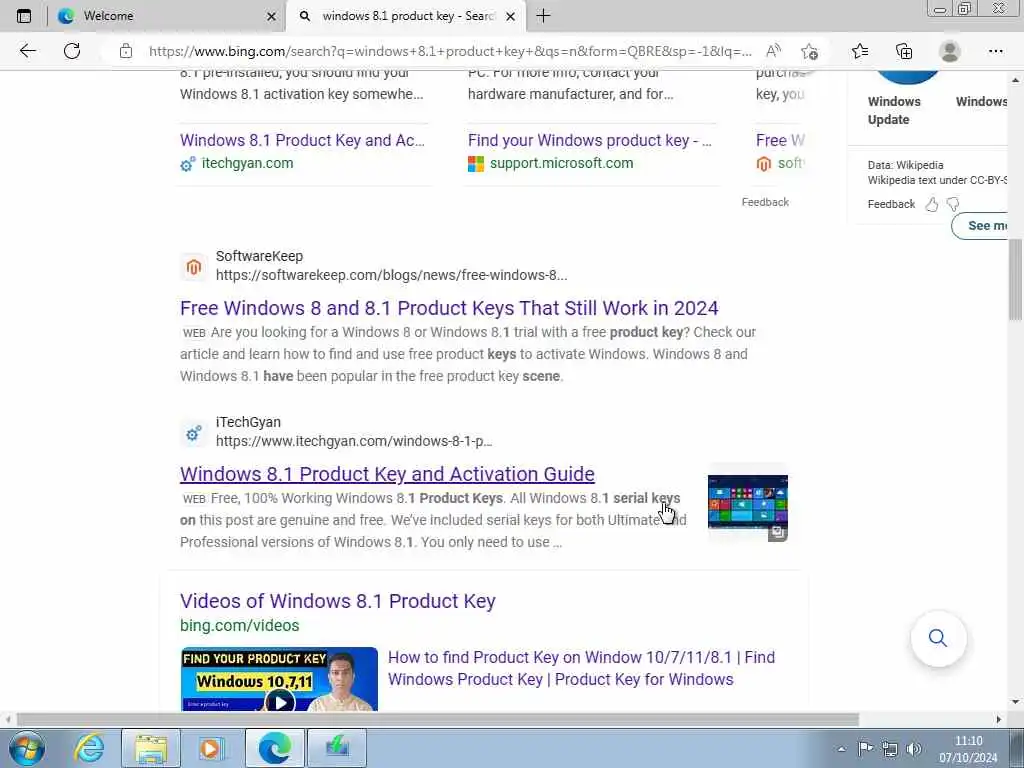The height and width of the screenshot is (768, 1024).
Task: Click the SoftwareKeep site favicon
Action: click(x=193, y=266)
